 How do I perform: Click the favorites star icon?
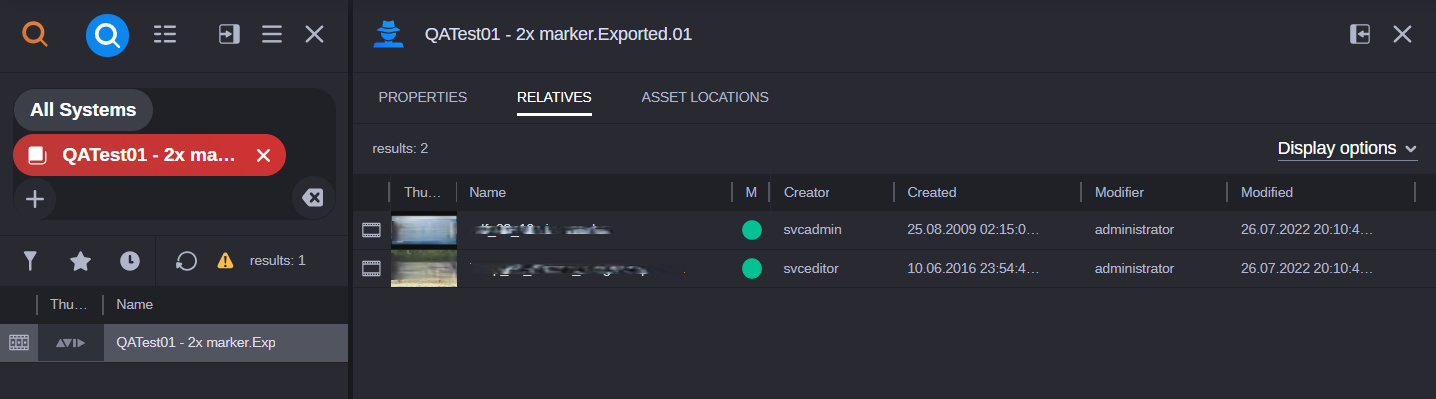click(80, 261)
